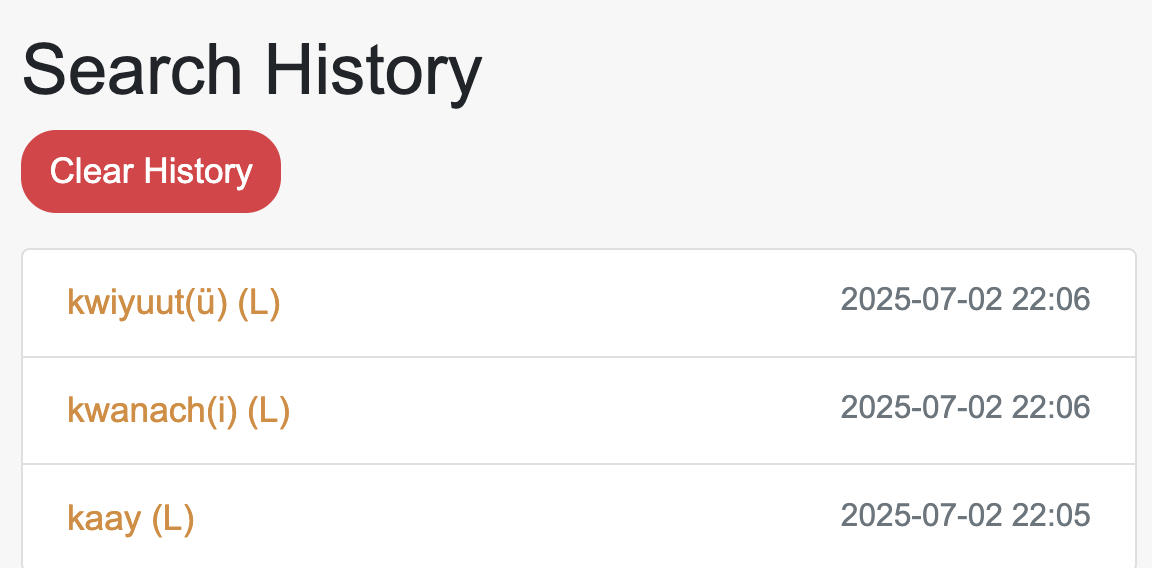Click the 22:05 timestamp beside kaay

[x=965, y=515]
